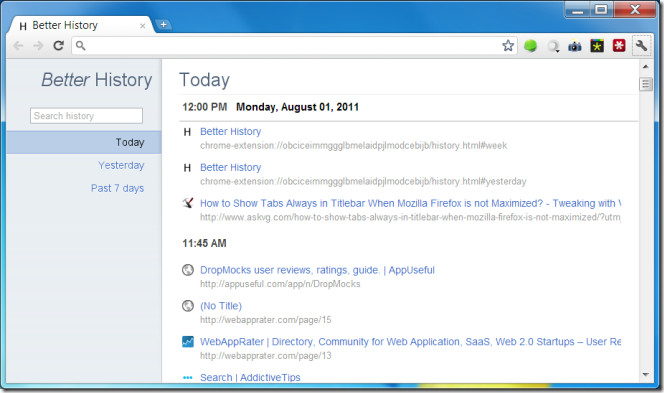The width and height of the screenshot is (664, 393).
Task: Click the URL text webapprater.com/page/15
Action: coord(266,320)
